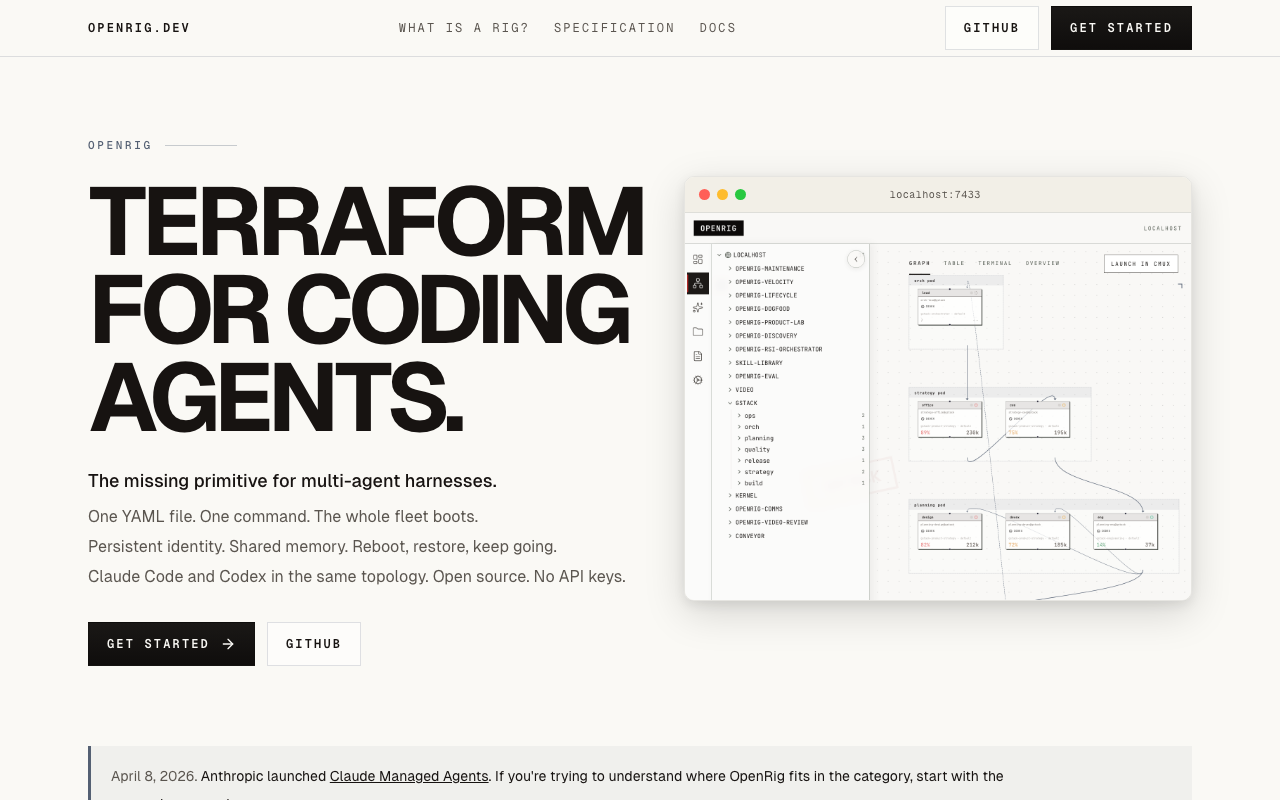
Task: Open the folder icon in the preview sidebar
Action: pos(698,331)
